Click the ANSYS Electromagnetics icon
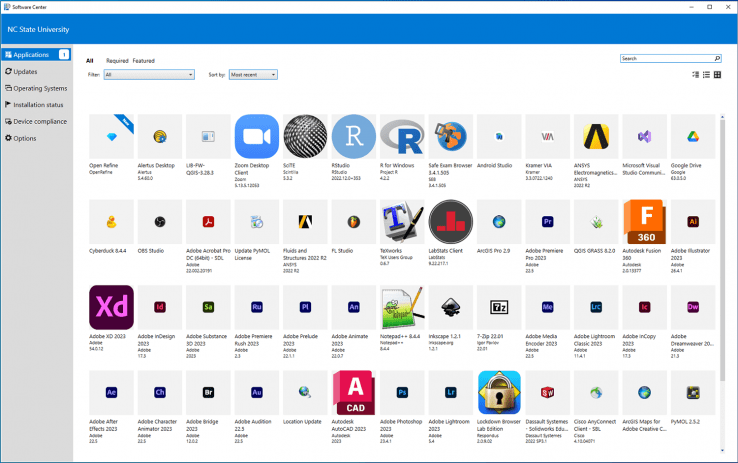The image size is (738, 463). point(596,136)
